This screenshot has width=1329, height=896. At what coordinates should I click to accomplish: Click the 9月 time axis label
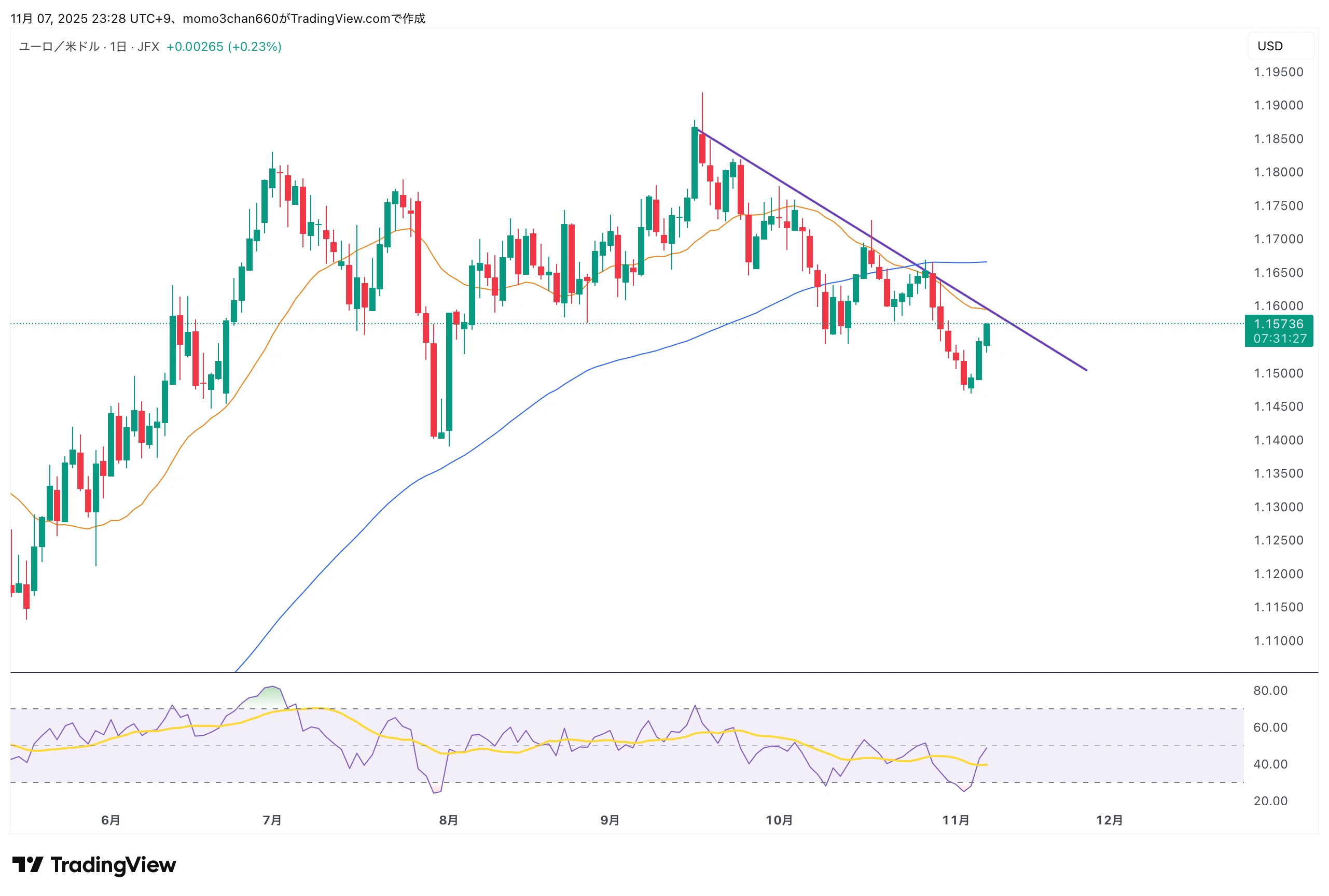[x=610, y=820]
